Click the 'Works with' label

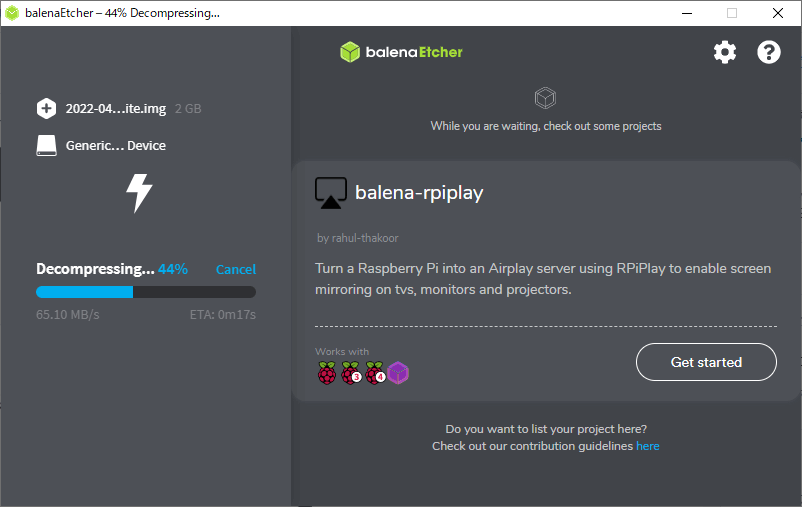(x=342, y=352)
